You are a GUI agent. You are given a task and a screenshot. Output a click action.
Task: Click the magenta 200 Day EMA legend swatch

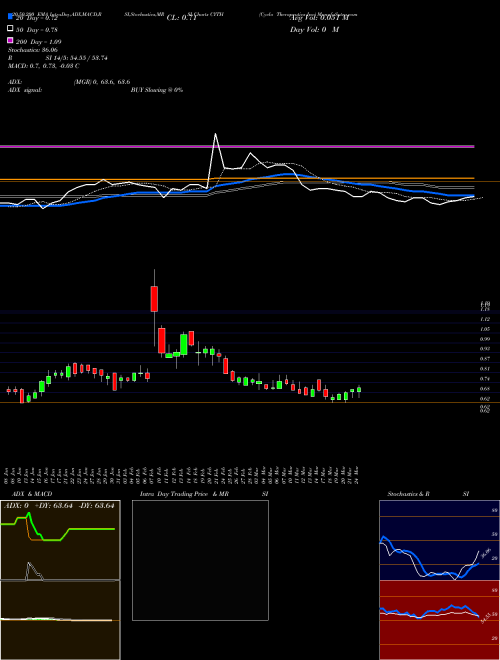click(x=11, y=40)
